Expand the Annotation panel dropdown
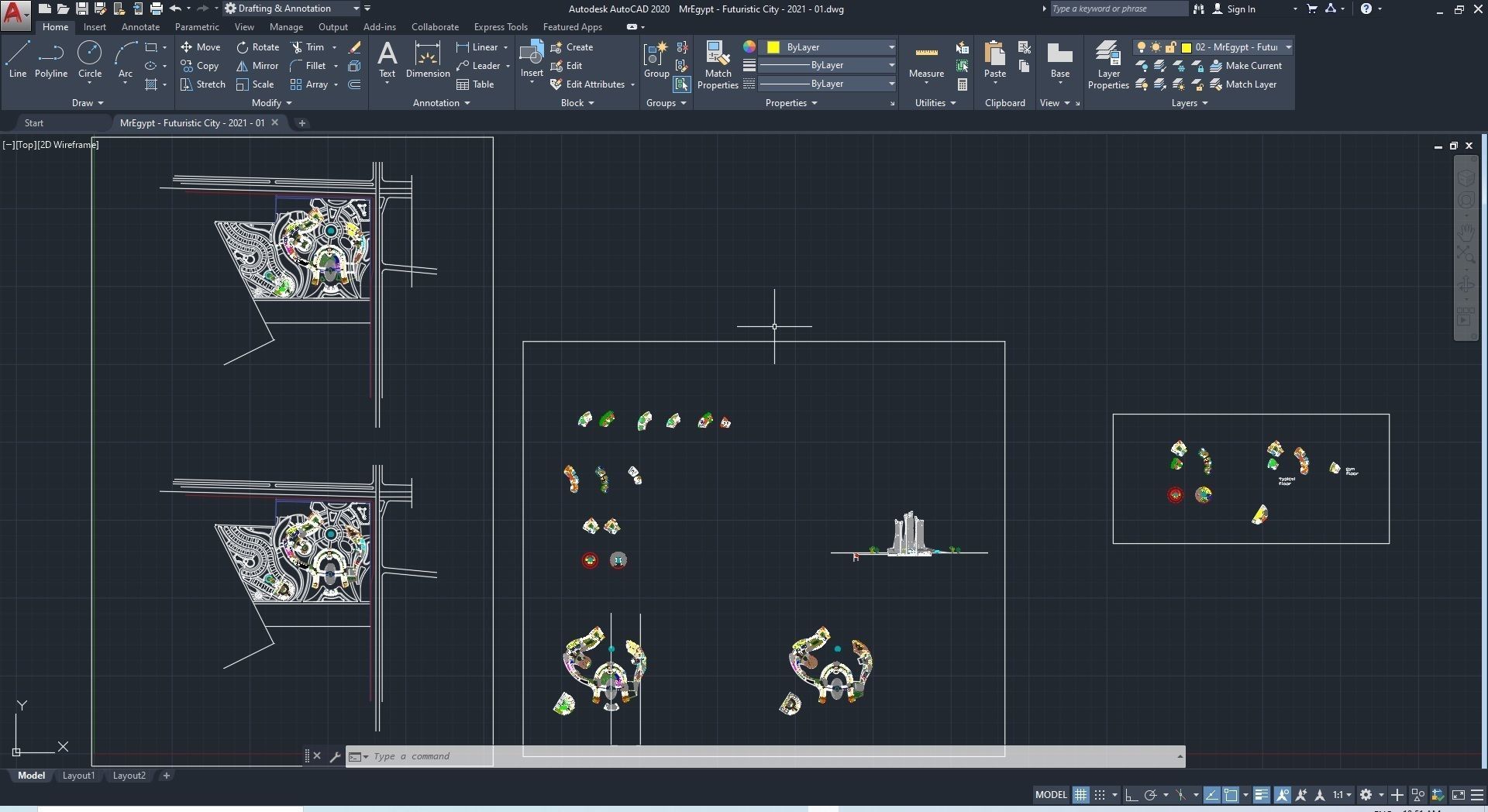Image resolution: width=1488 pixels, height=812 pixels. (441, 103)
